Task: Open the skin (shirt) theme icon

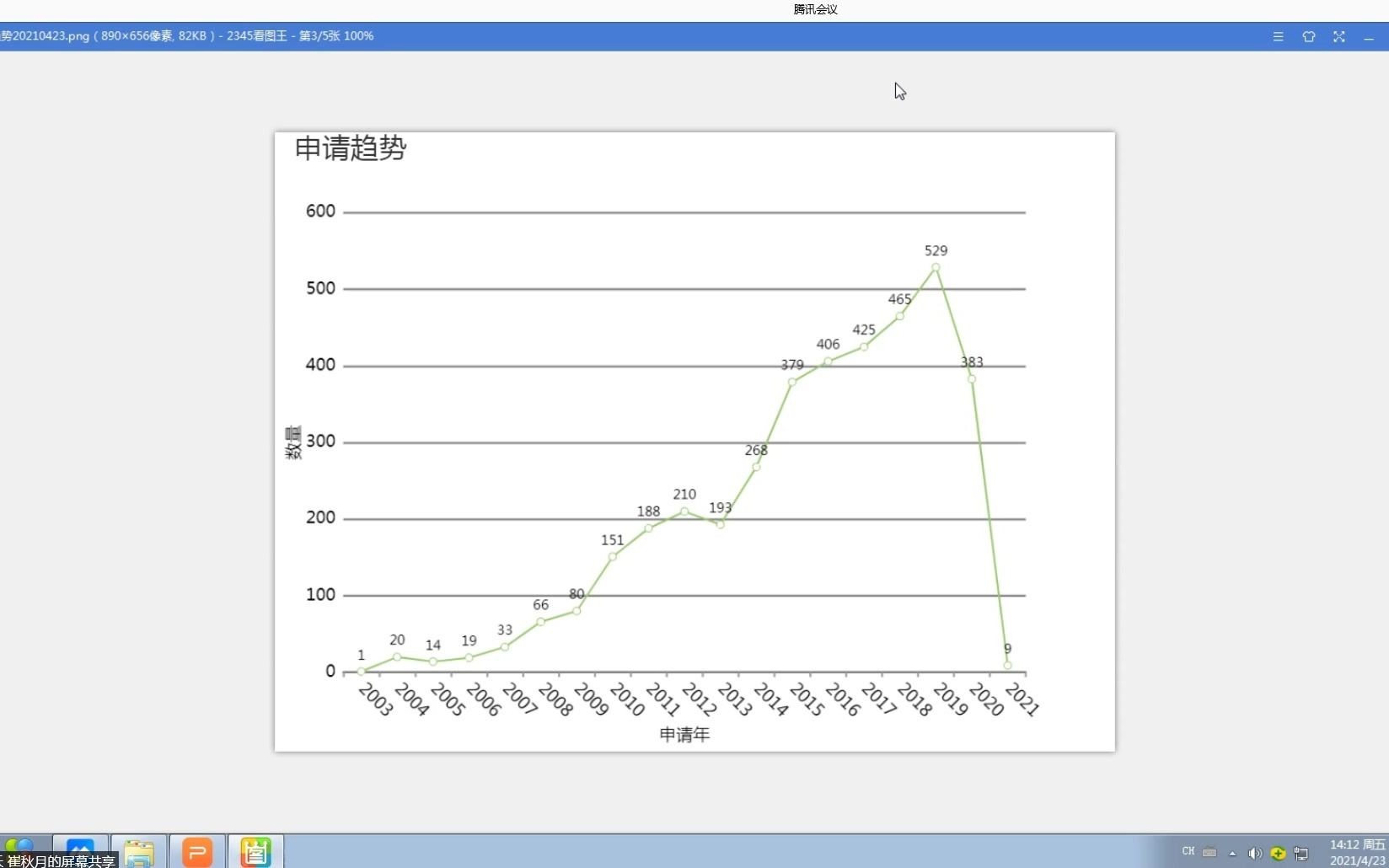Action: [1308, 36]
